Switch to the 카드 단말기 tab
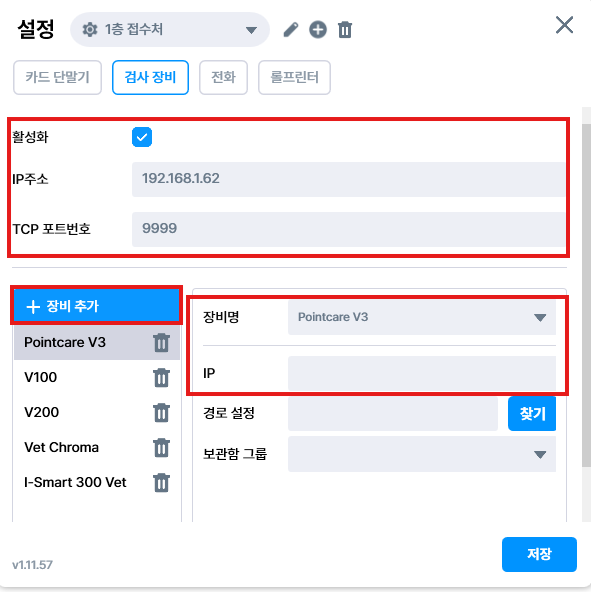 coord(57,77)
